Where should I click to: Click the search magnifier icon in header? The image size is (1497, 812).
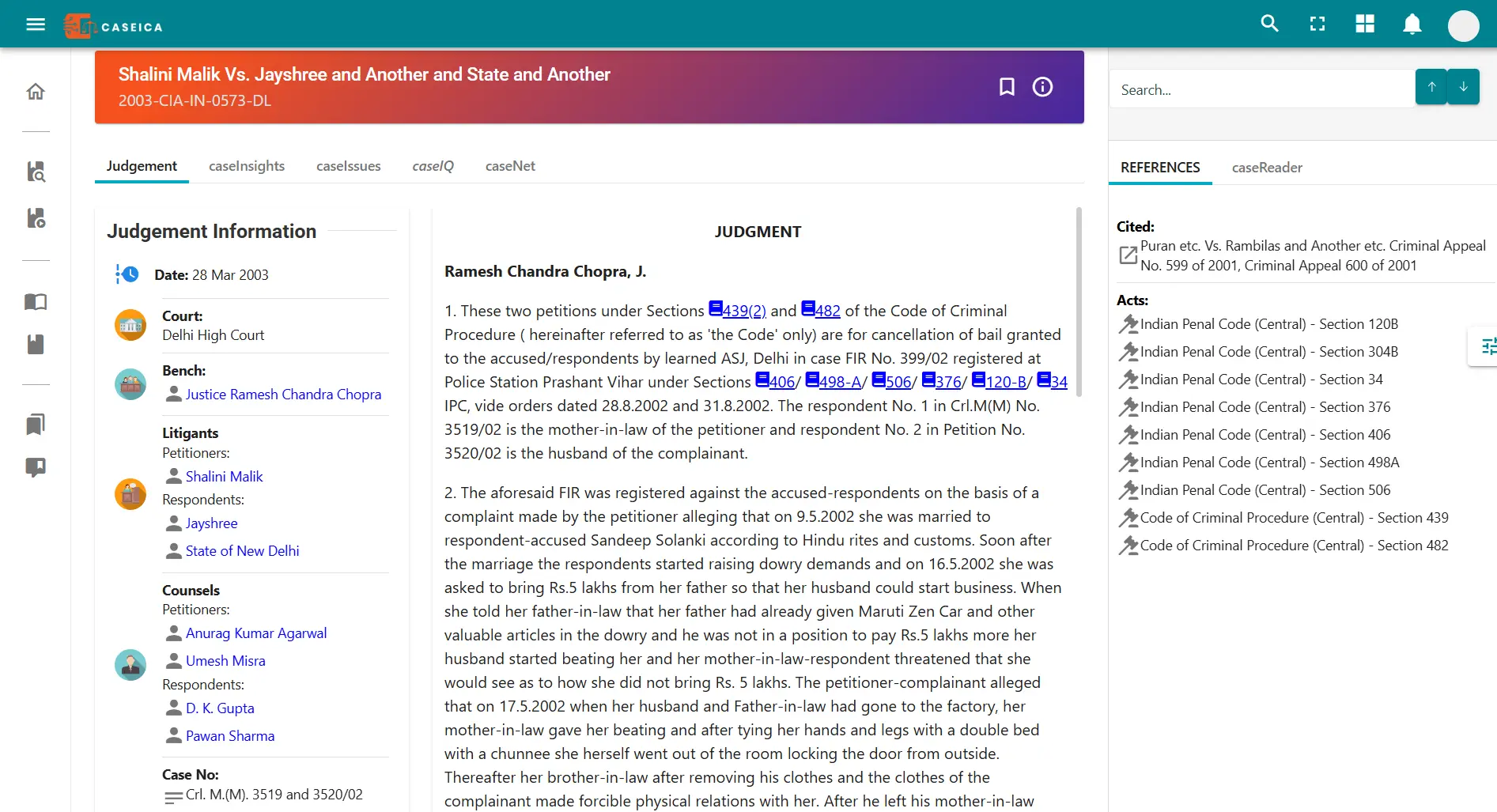pyautogui.click(x=1269, y=24)
